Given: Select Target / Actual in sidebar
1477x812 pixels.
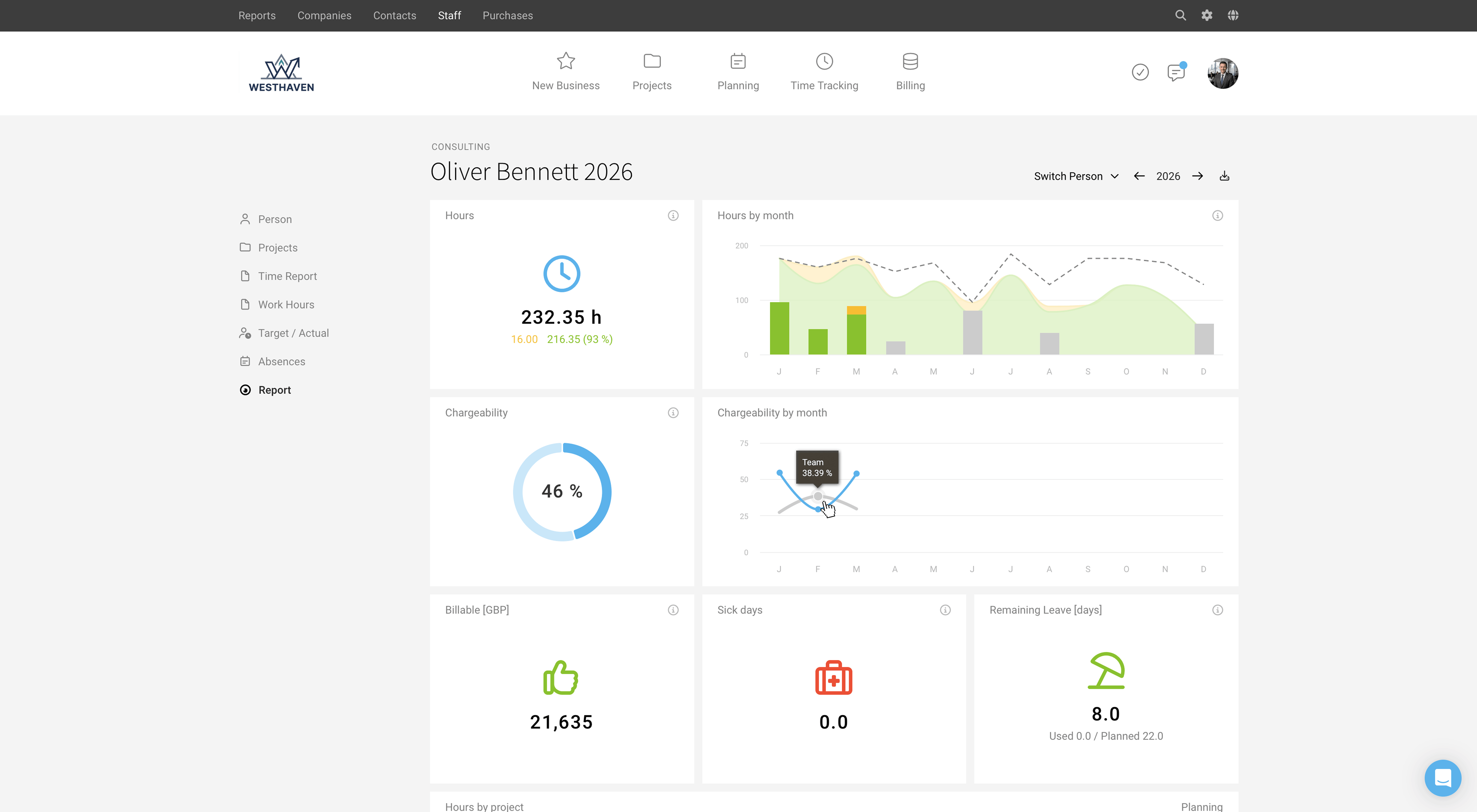Looking at the screenshot, I should pyautogui.click(x=293, y=333).
